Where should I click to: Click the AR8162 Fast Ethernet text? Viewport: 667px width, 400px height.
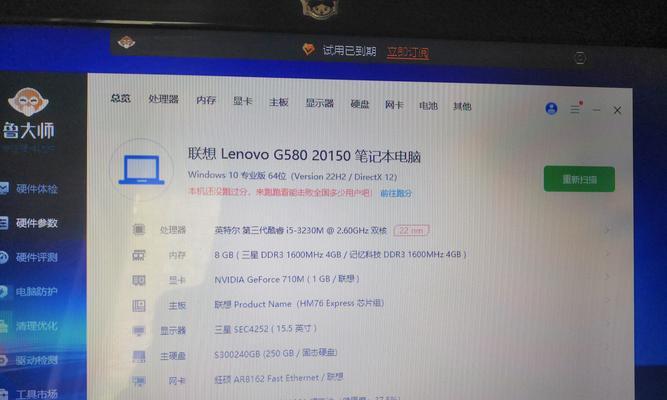click(x=279, y=378)
